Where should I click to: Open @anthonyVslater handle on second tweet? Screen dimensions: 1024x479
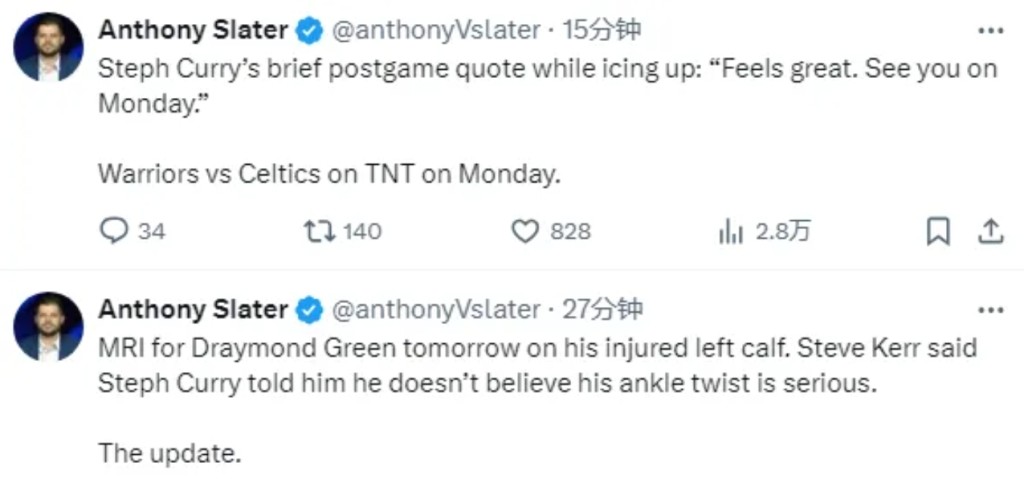click(435, 310)
